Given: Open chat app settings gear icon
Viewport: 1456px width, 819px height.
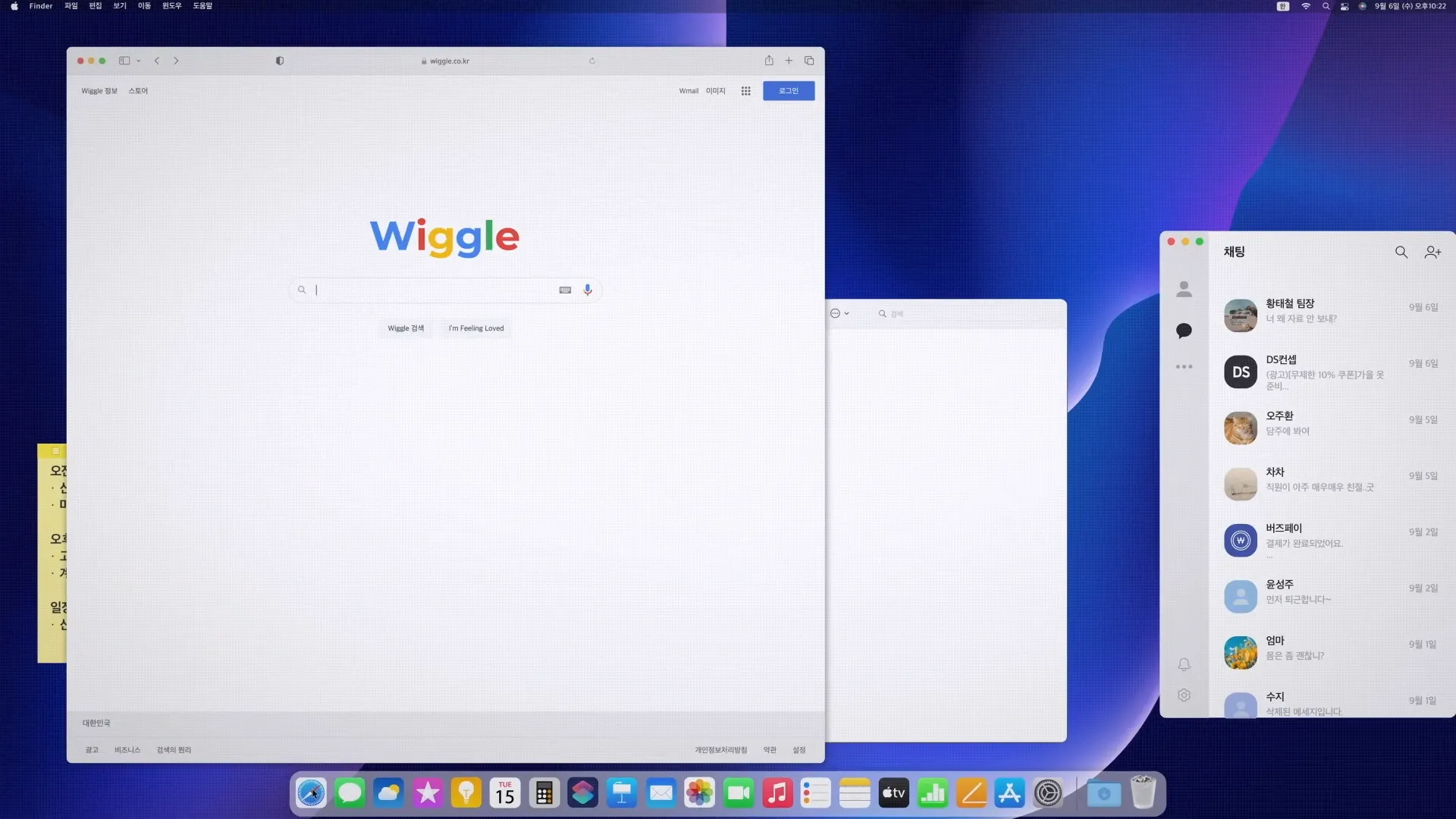Looking at the screenshot, I should 1184,695.
